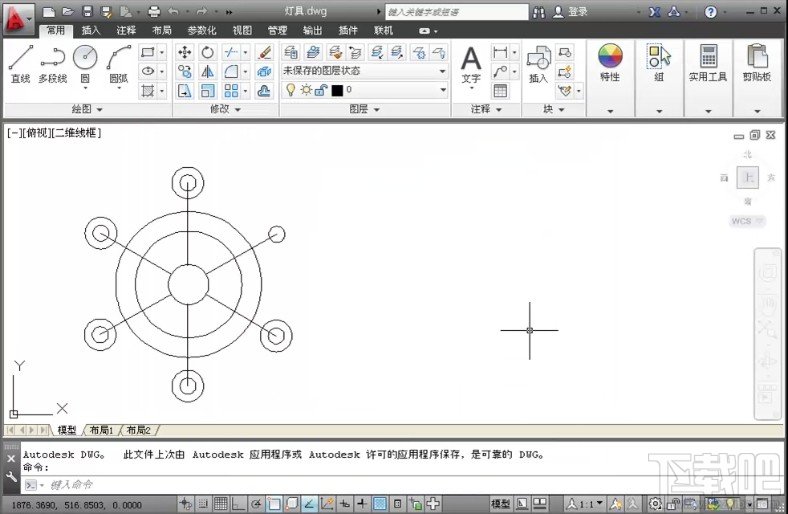The width and height of the screenshot is (788, 514).
Task: Open the Clipboard (剪贴板) panel
Action: [x=756, y=63]
